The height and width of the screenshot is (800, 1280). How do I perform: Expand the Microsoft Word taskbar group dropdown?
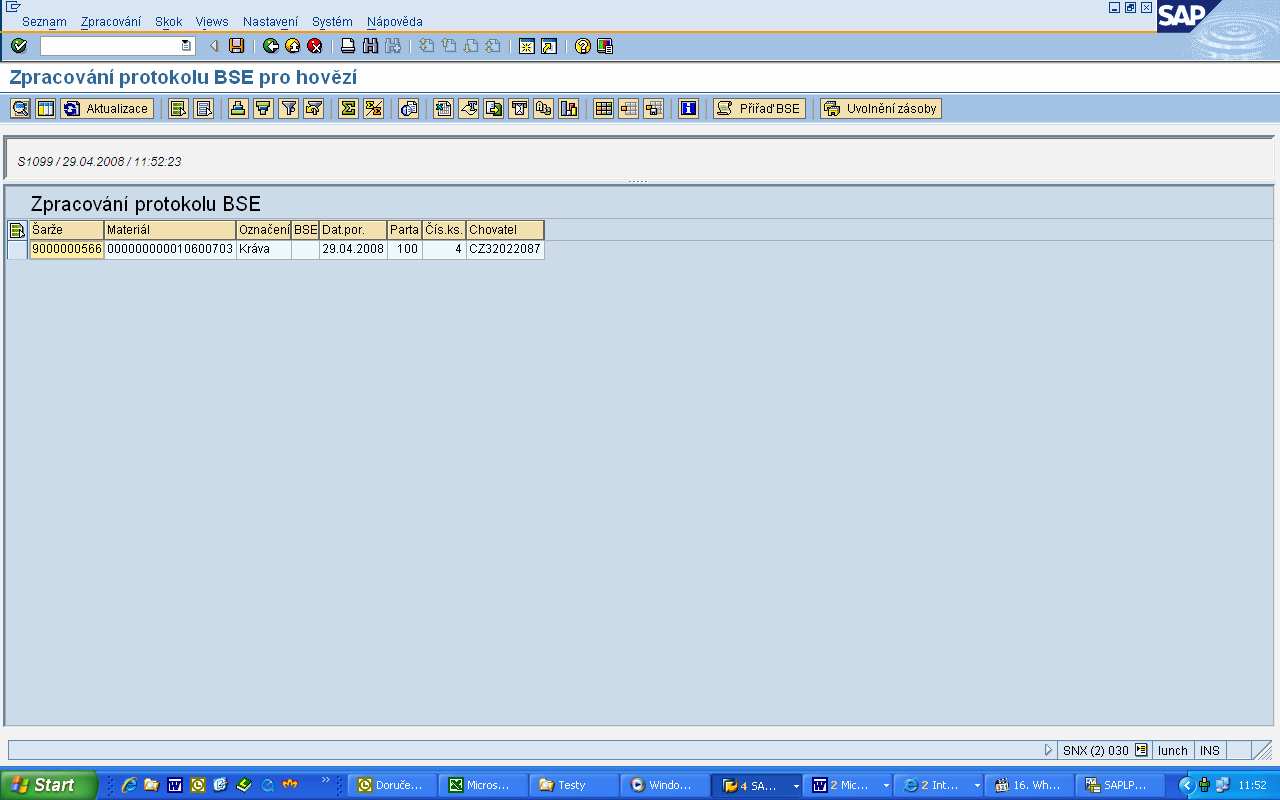coord(886,786)
